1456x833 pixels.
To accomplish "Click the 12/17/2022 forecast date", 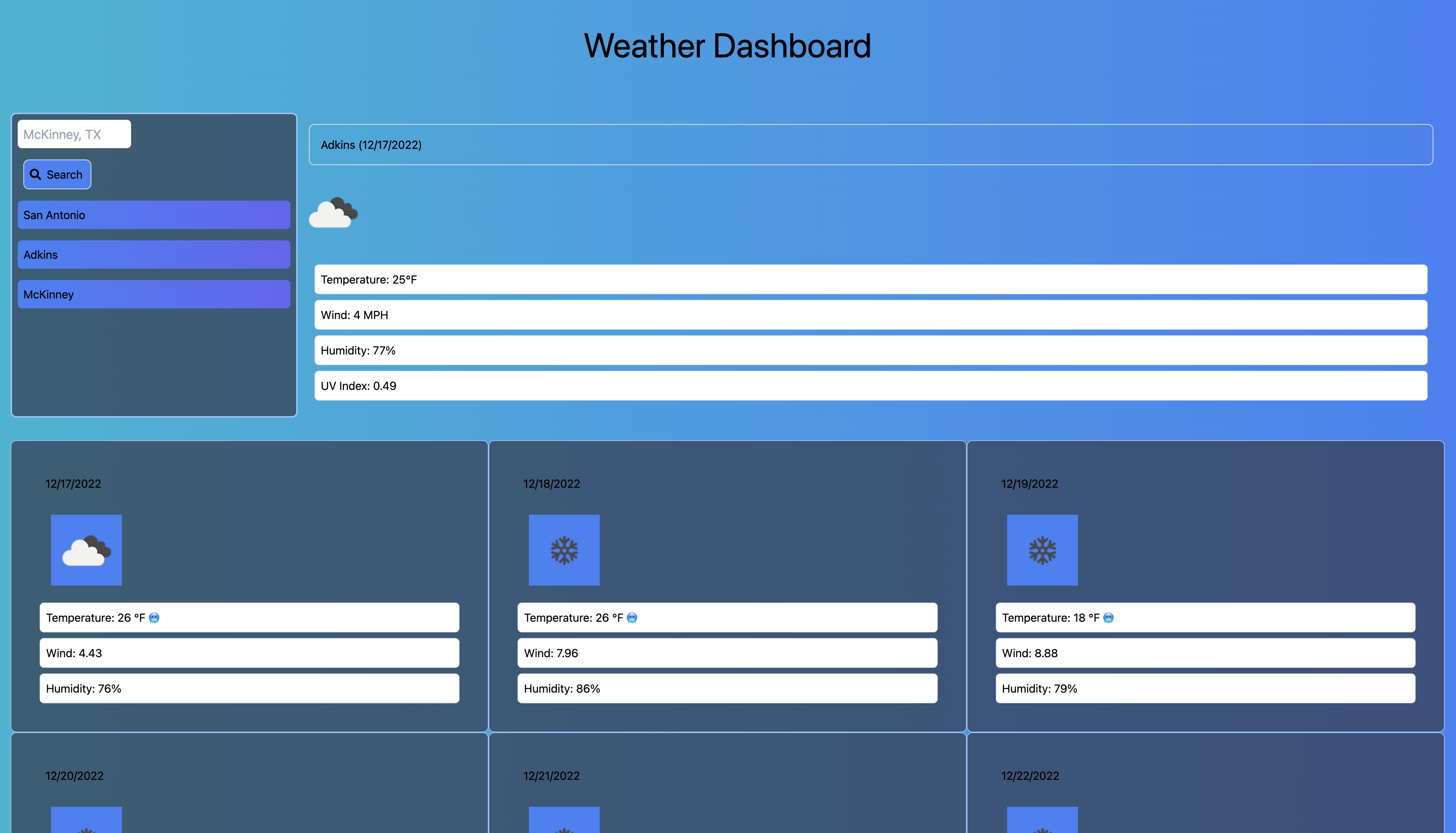I will [73, 484].
